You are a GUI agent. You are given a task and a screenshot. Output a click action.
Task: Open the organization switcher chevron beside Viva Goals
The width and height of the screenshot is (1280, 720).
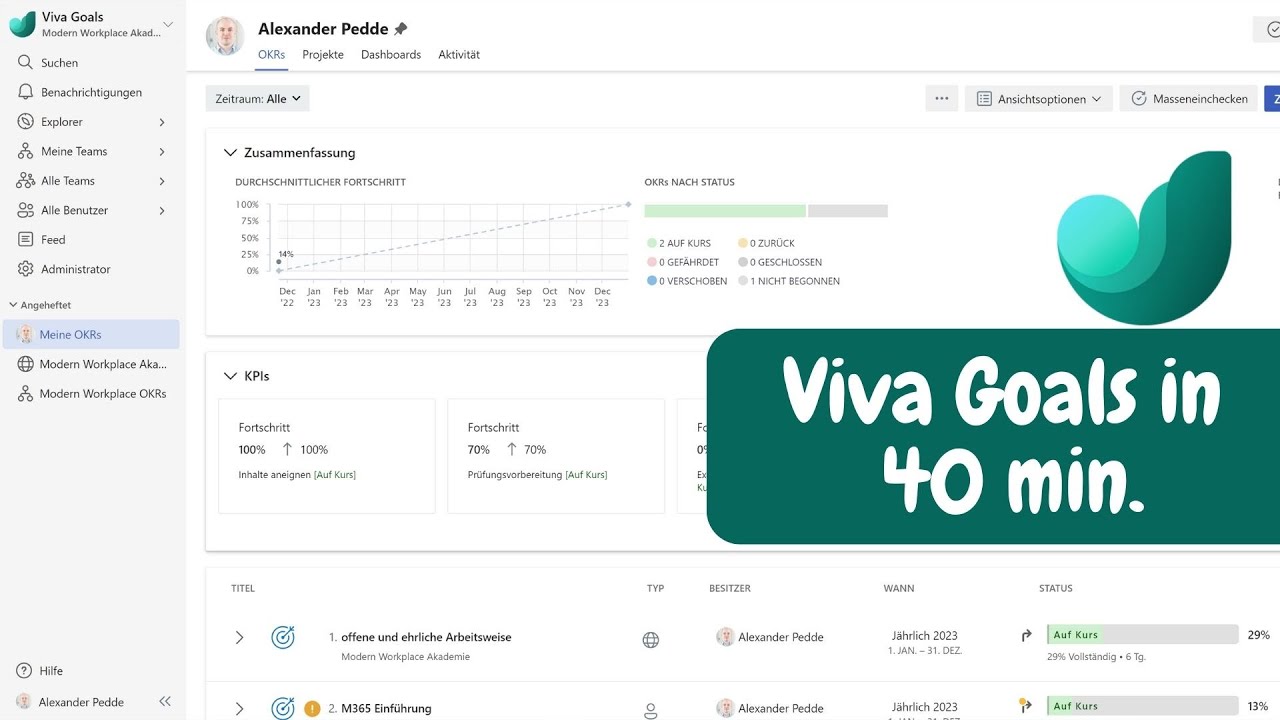click(x=167, y=24)
